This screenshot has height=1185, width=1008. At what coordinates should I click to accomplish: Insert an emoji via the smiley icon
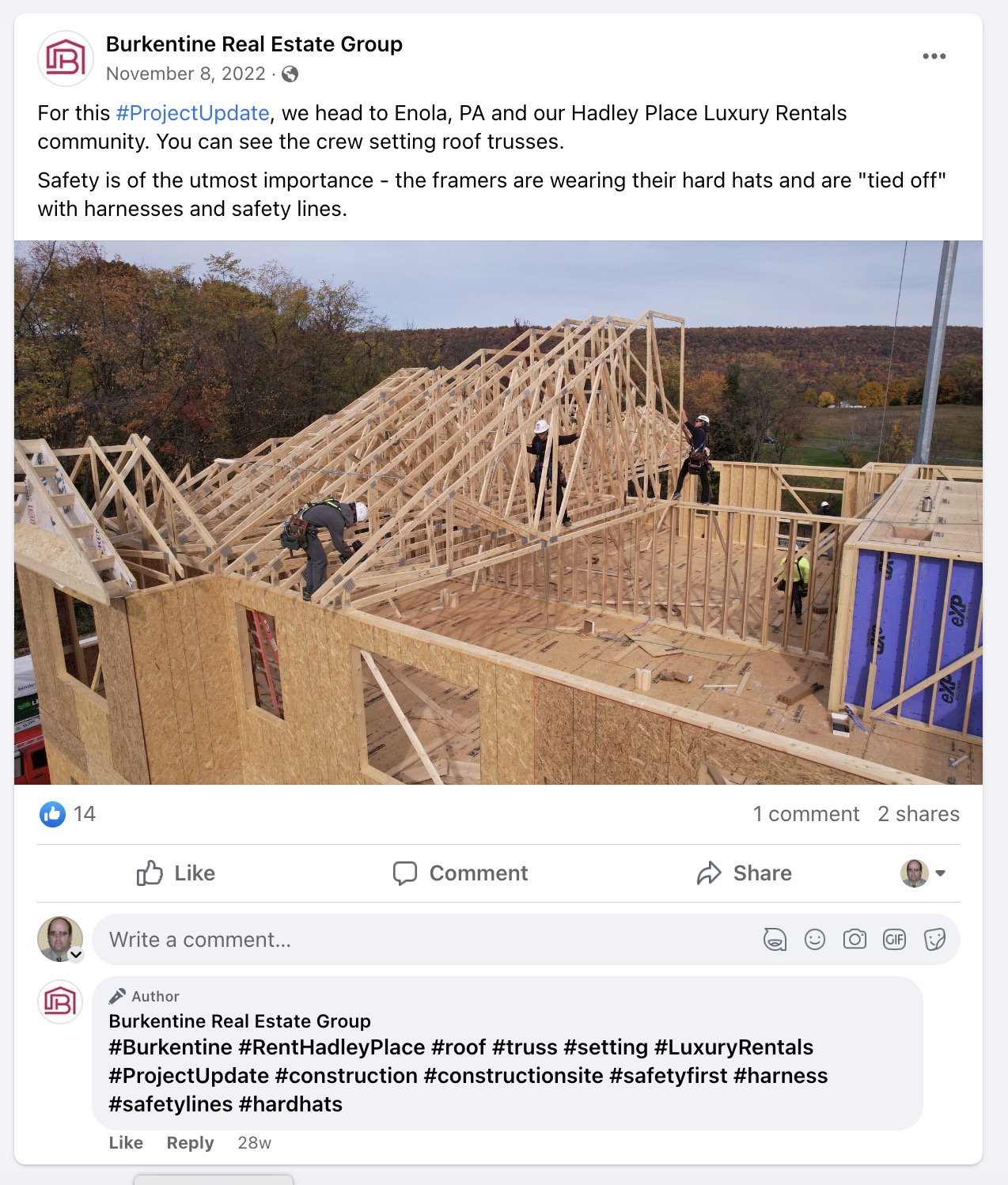tap(814, 939)
